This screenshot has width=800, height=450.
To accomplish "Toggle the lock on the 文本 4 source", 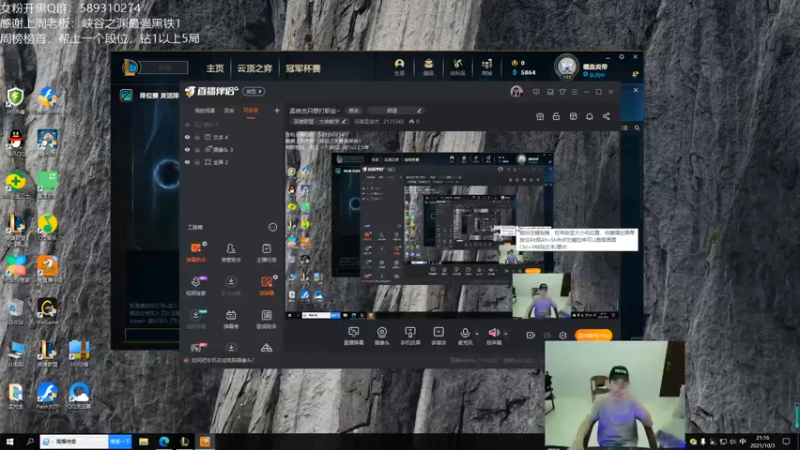I will 197,137.
